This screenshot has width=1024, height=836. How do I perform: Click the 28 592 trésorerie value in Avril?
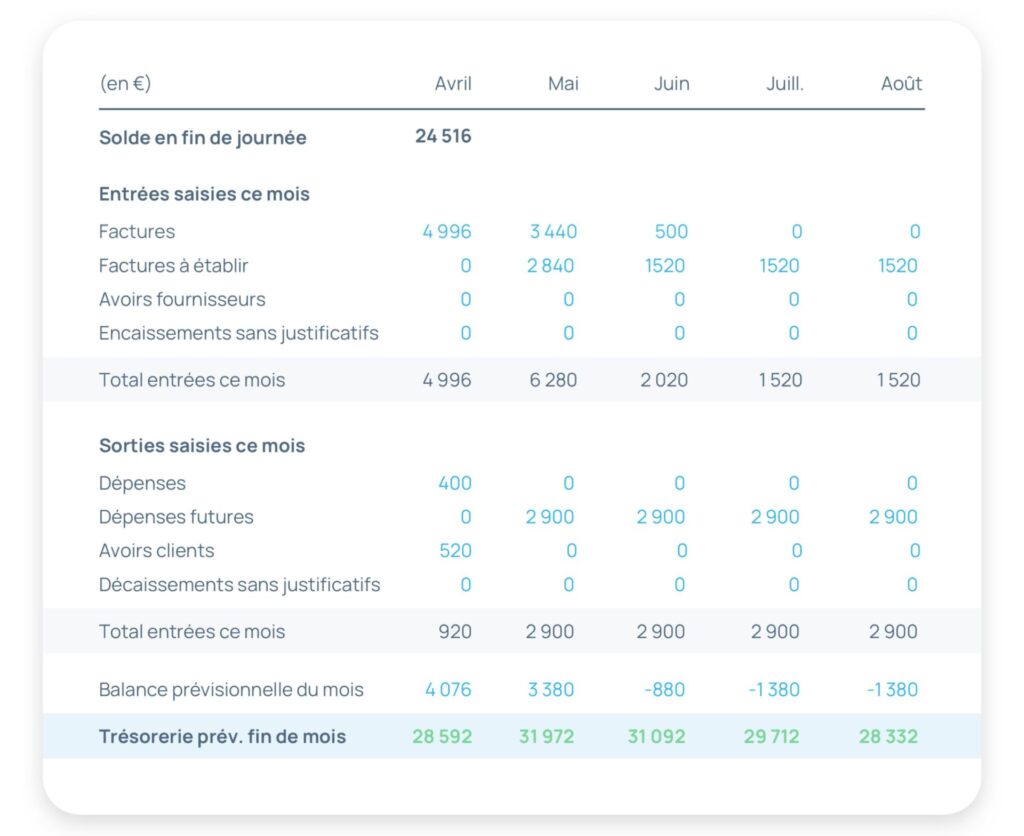pos(442,737)
